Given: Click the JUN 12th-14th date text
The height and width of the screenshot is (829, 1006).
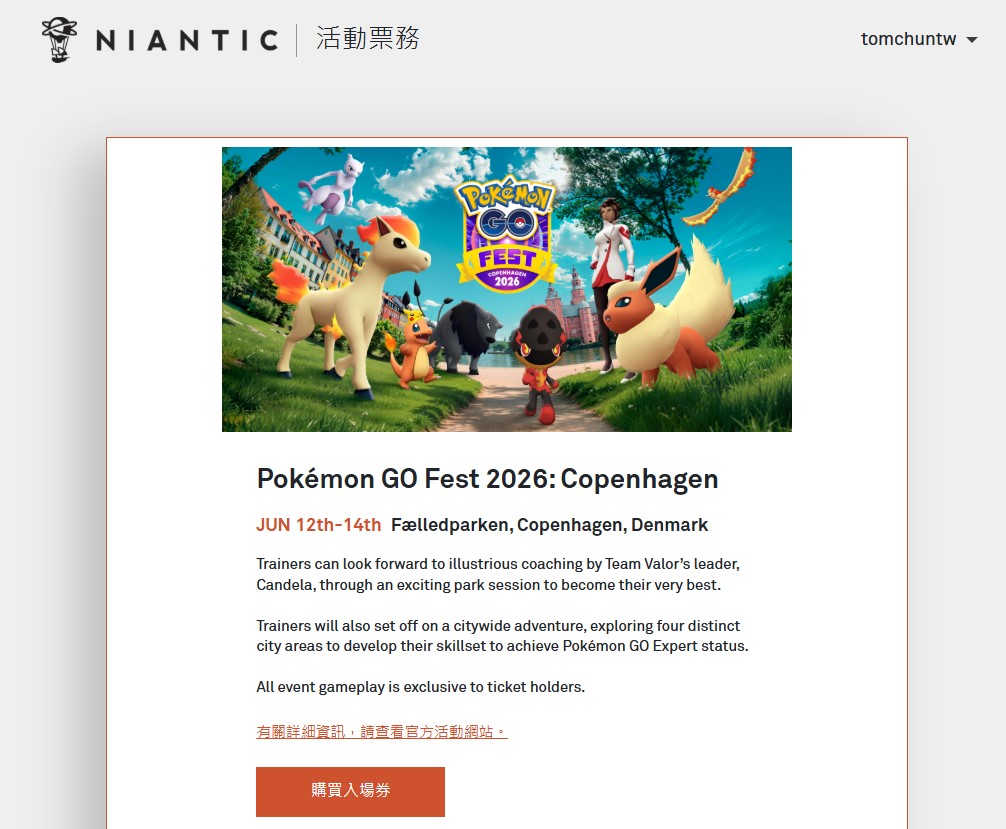Looking at the screenshot, I should (x=319, y=525).
